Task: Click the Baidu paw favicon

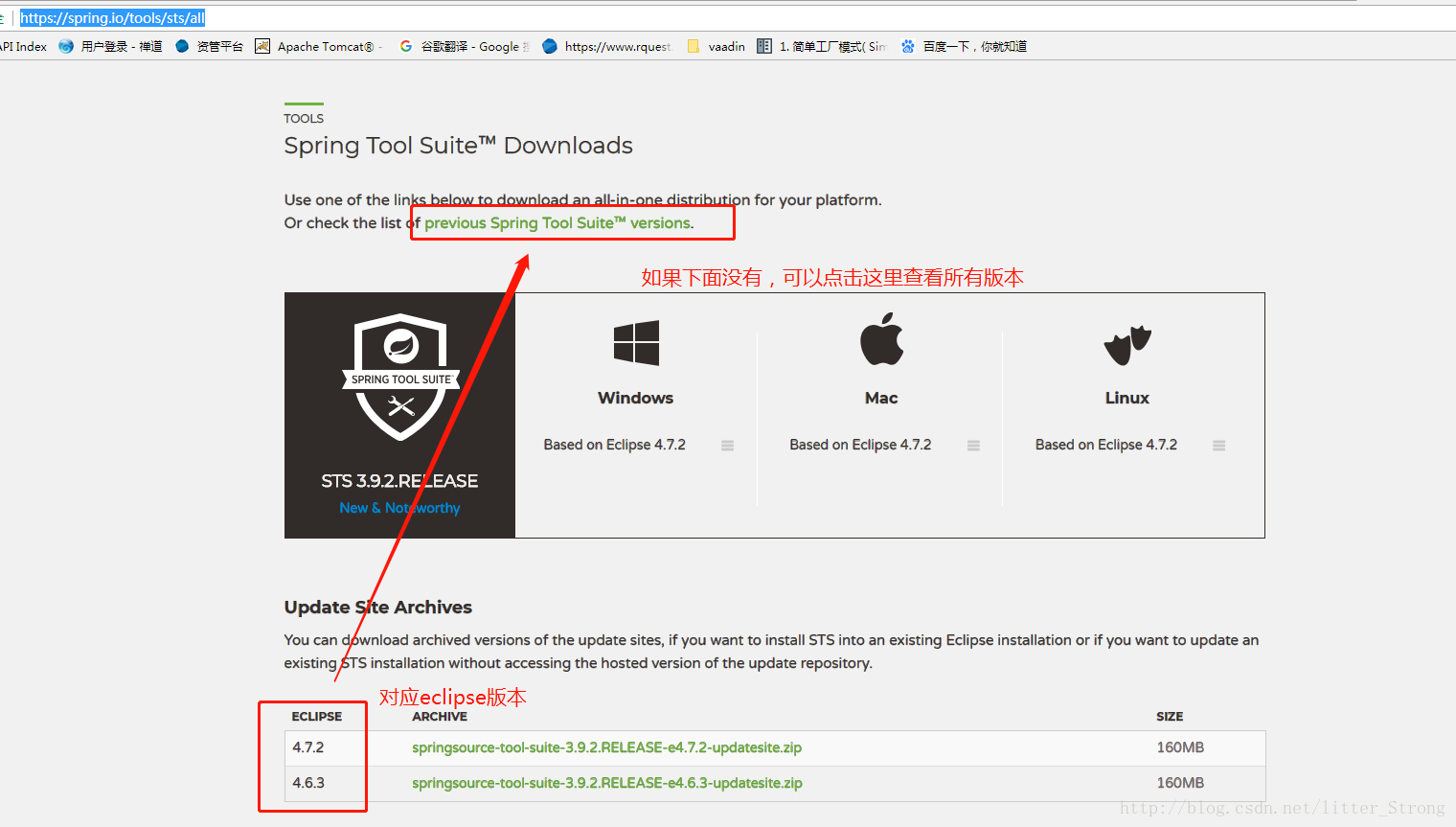Action: tap(908, 46)
